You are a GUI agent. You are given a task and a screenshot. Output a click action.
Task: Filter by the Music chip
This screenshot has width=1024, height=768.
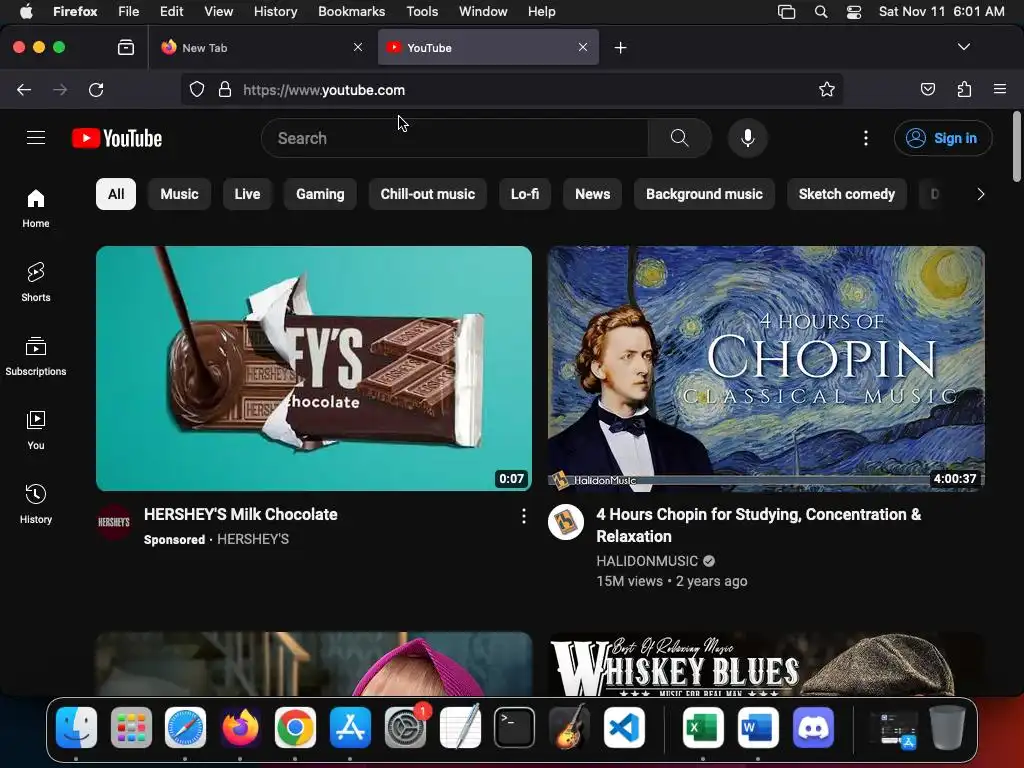click(x=180, y=194)
